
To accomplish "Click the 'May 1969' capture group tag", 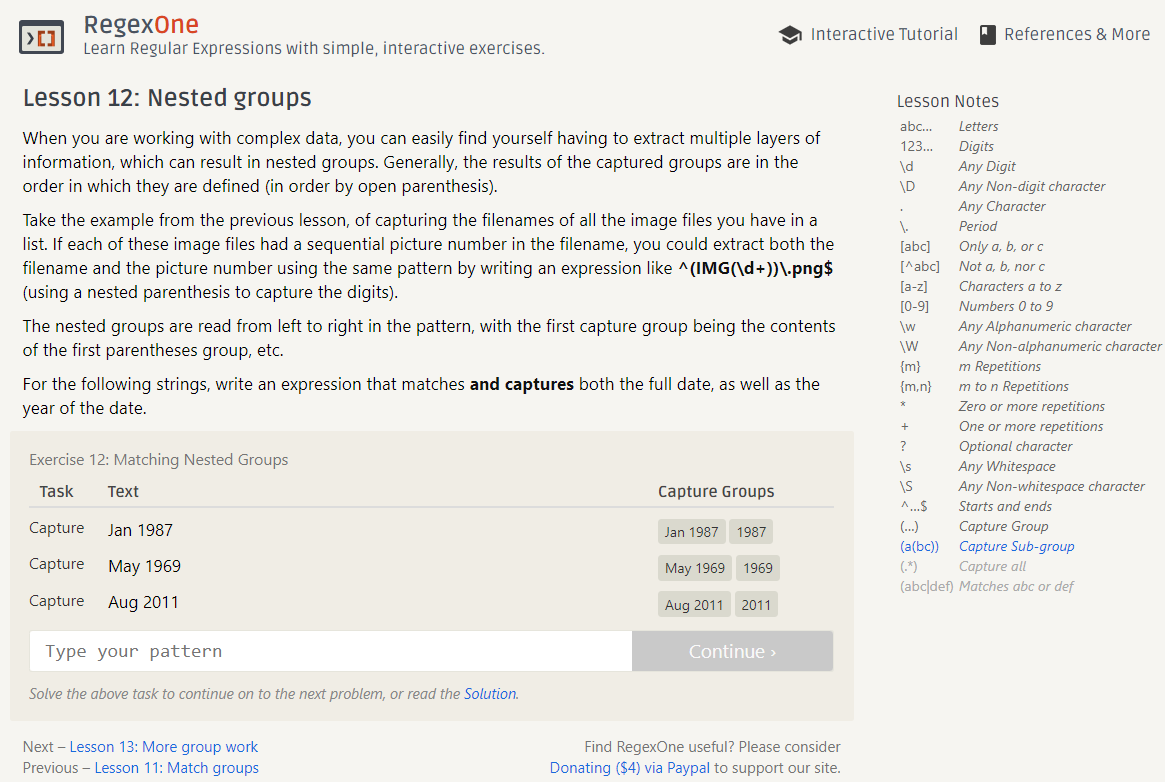I will [x=695, y=568].
